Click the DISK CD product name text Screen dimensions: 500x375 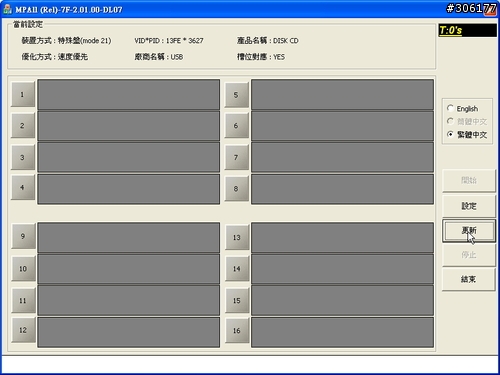pyautogui.click(x=286, y=41)
